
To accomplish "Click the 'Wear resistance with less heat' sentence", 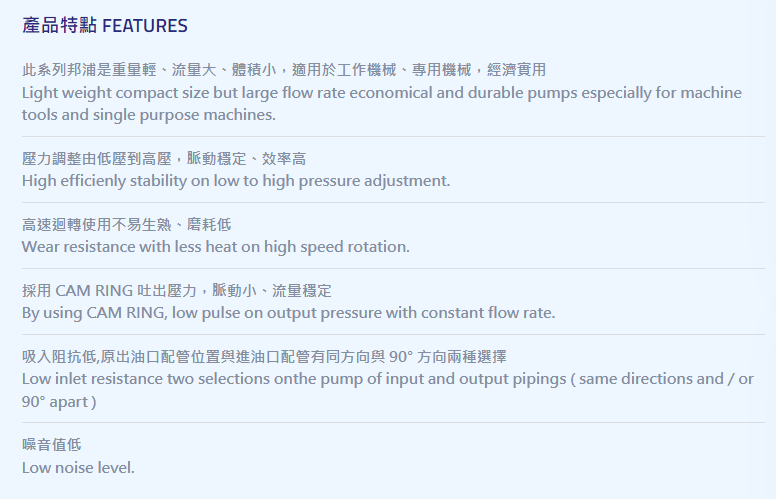I will pyautogui.click(x=216, y=247).
